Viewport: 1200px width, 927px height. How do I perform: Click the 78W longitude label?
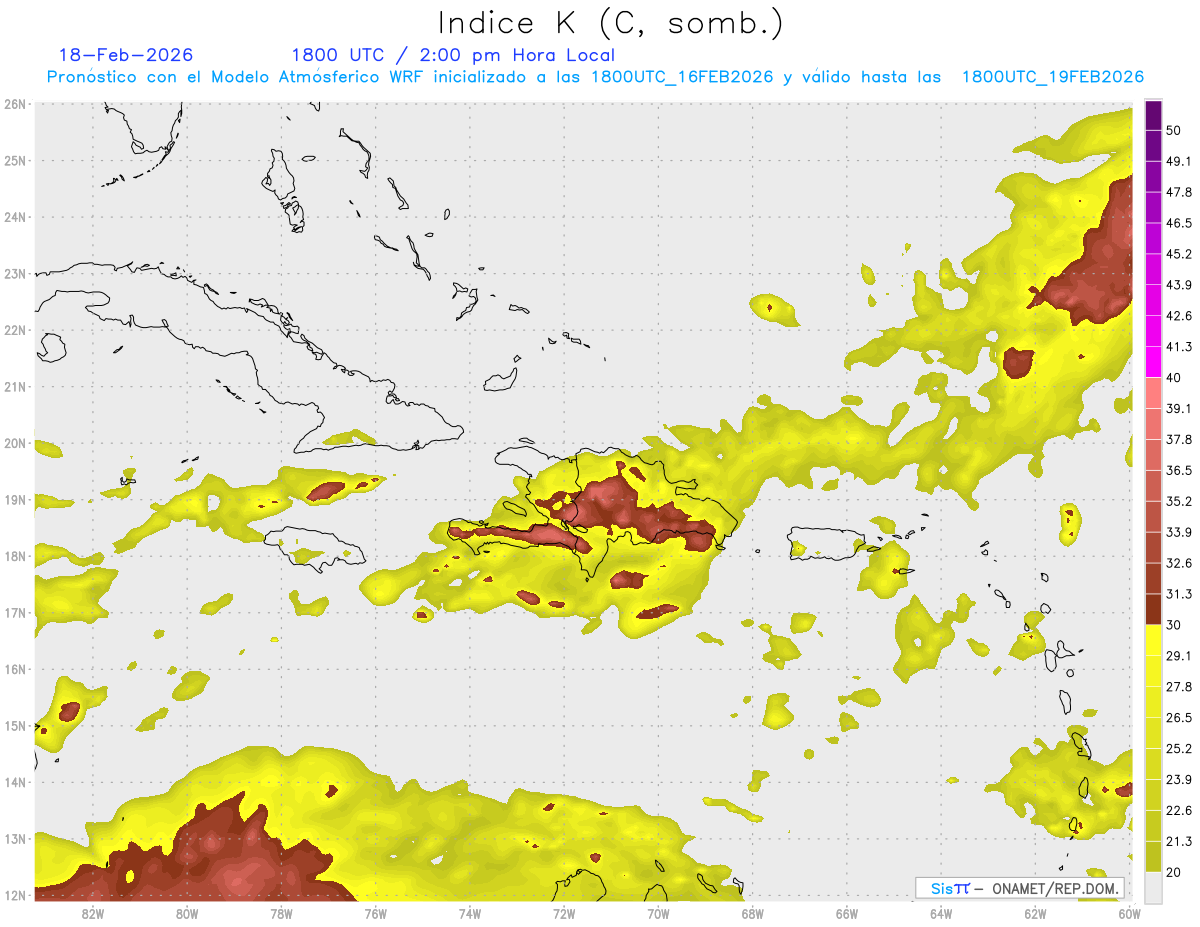coord(281,913)
